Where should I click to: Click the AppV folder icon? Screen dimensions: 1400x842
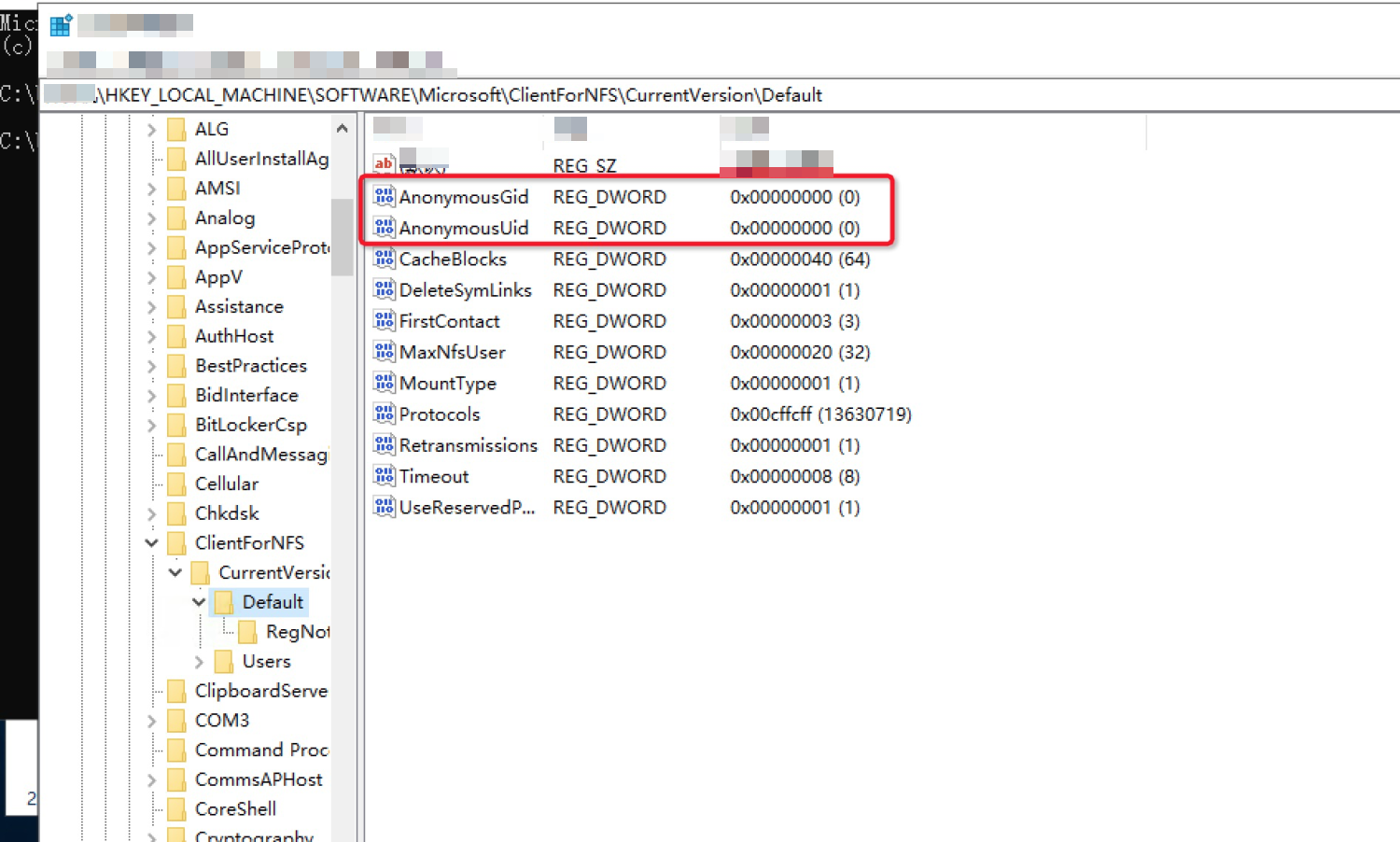click(x=176, y=277)
